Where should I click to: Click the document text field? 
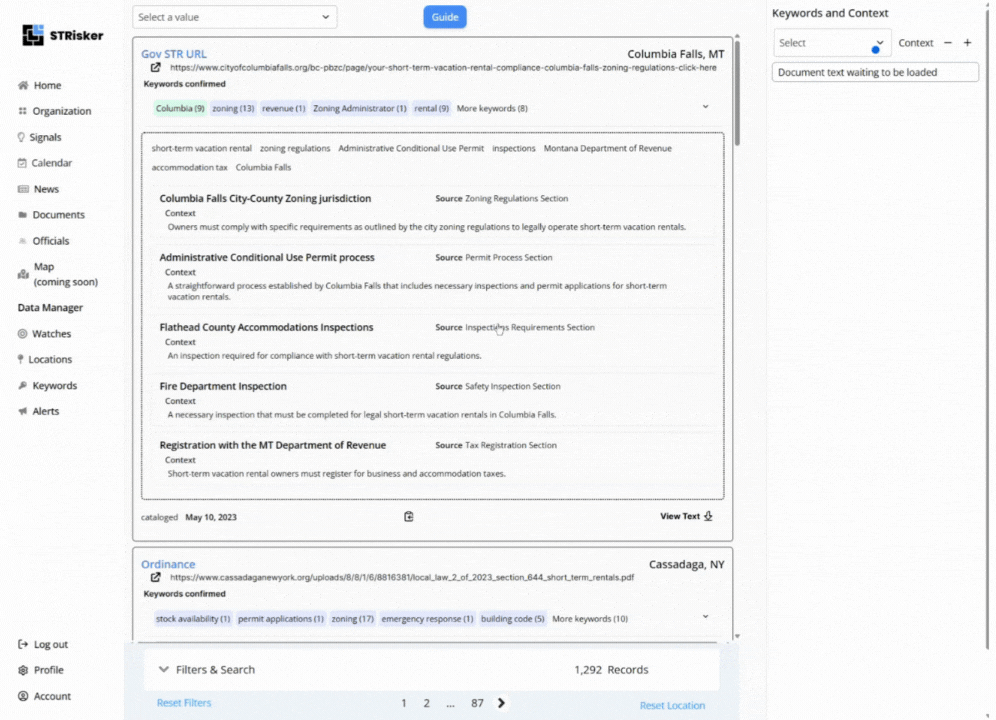(x=875, y=72)
